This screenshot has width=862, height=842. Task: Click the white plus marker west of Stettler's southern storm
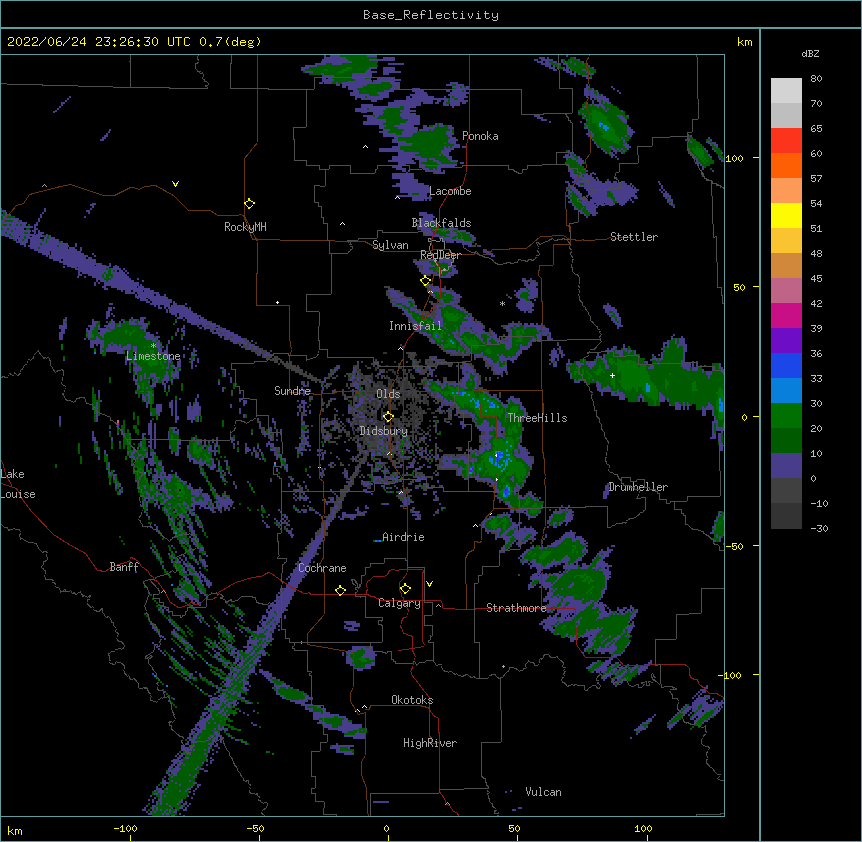click(612, 375)
